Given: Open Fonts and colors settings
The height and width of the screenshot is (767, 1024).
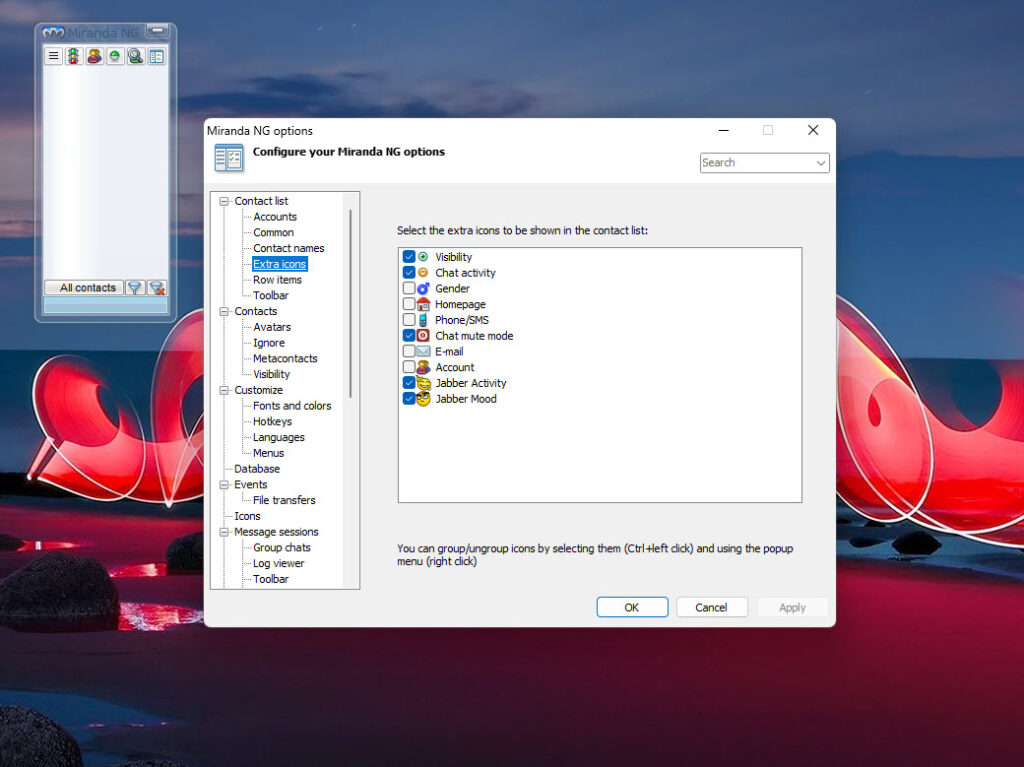Looking at the screenshot, I should [x=292, y=406].
